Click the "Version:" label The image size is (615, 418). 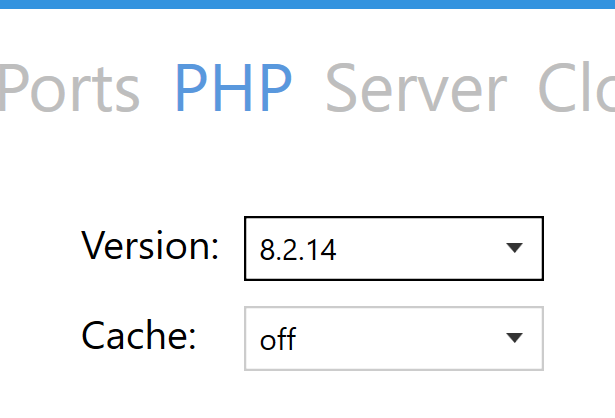click(150, 245)
